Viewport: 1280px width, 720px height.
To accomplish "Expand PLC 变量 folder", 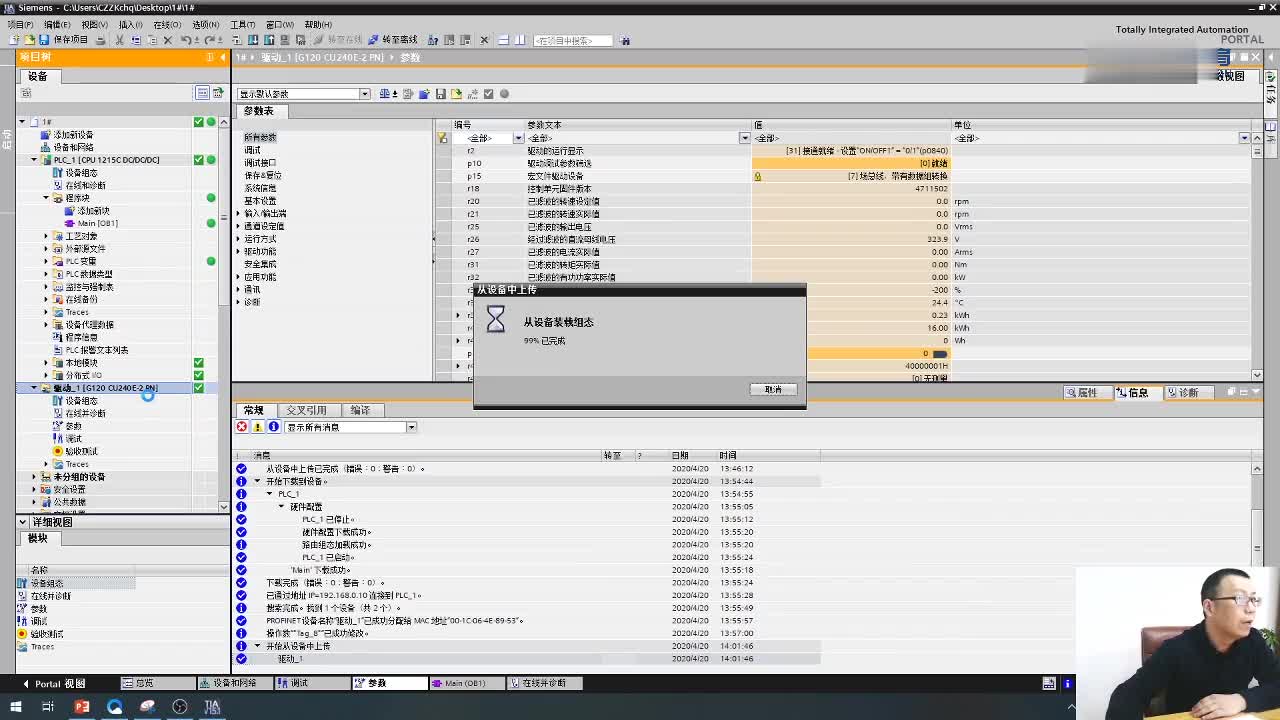I will click(x=45, y=261).
